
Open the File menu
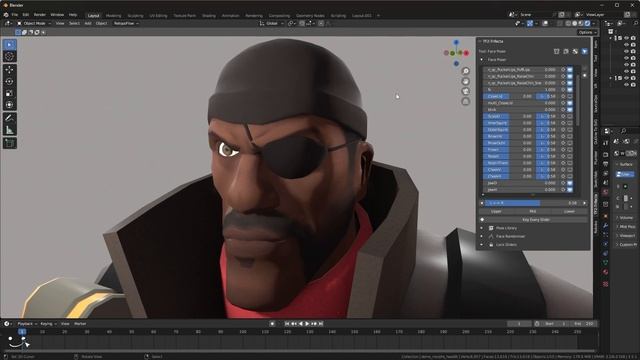click(x=15, y=15)
